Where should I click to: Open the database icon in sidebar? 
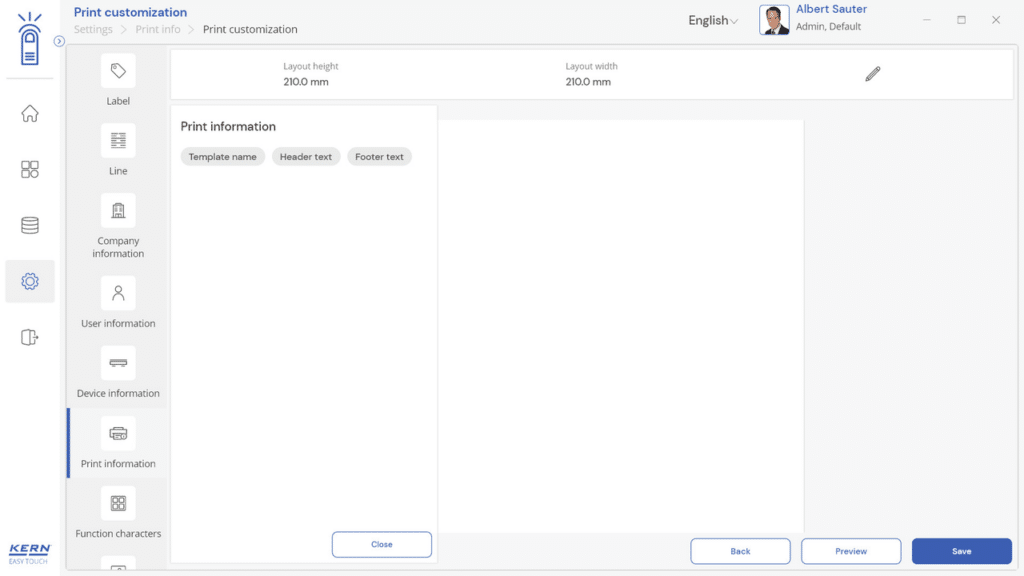pos(30,226)
